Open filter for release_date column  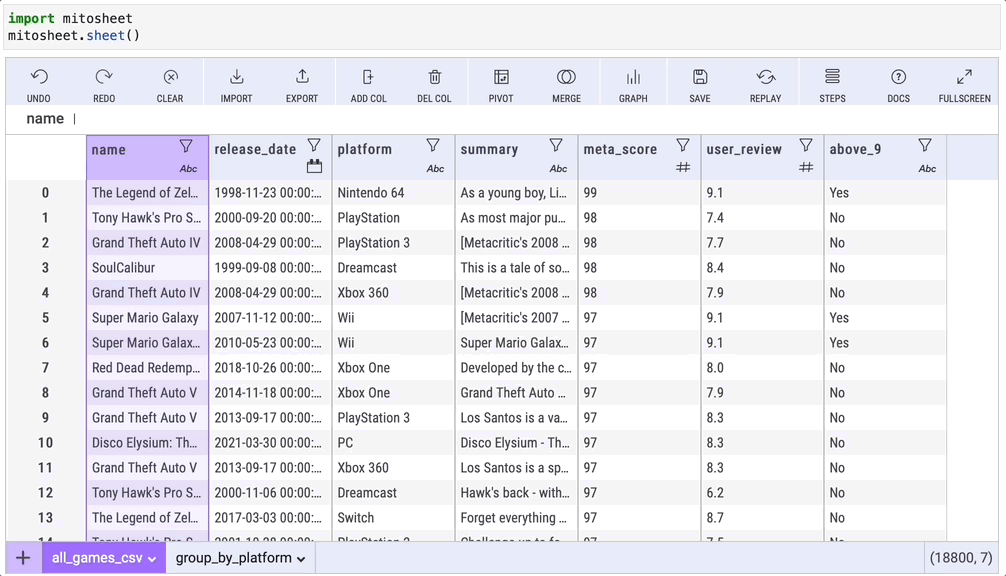pyautogui.click(x=314, y=146)
